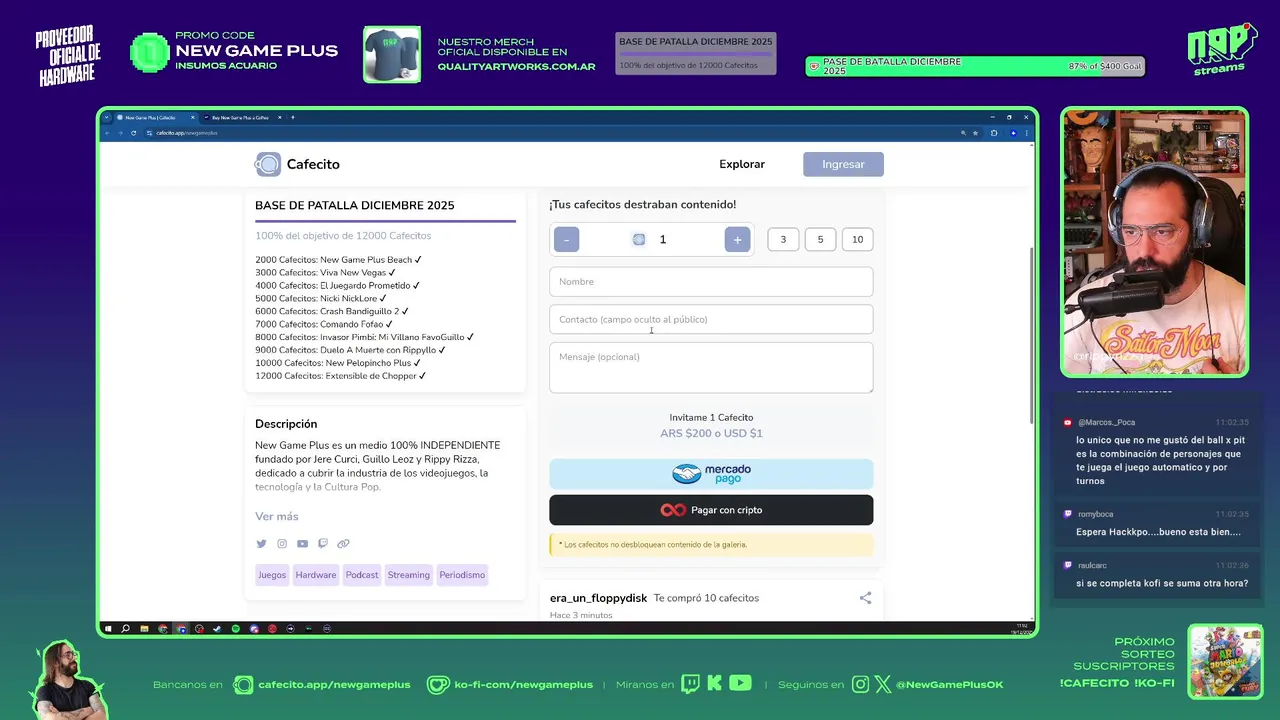
Task: Click the Contacto input field
Action: coord(711,319)
